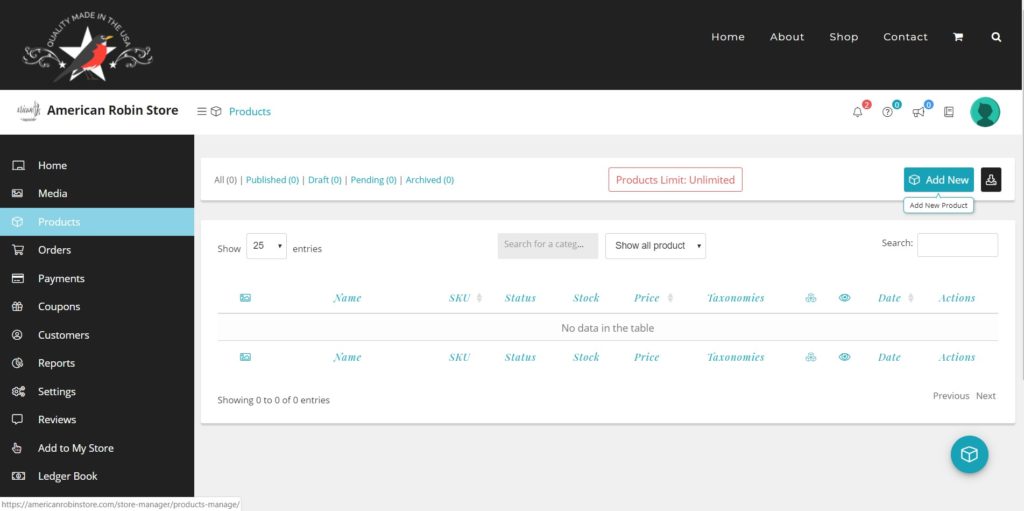1024x511 pixels.
Task: Toggle the sidebar hamburger menu icon
Action: 202,111
